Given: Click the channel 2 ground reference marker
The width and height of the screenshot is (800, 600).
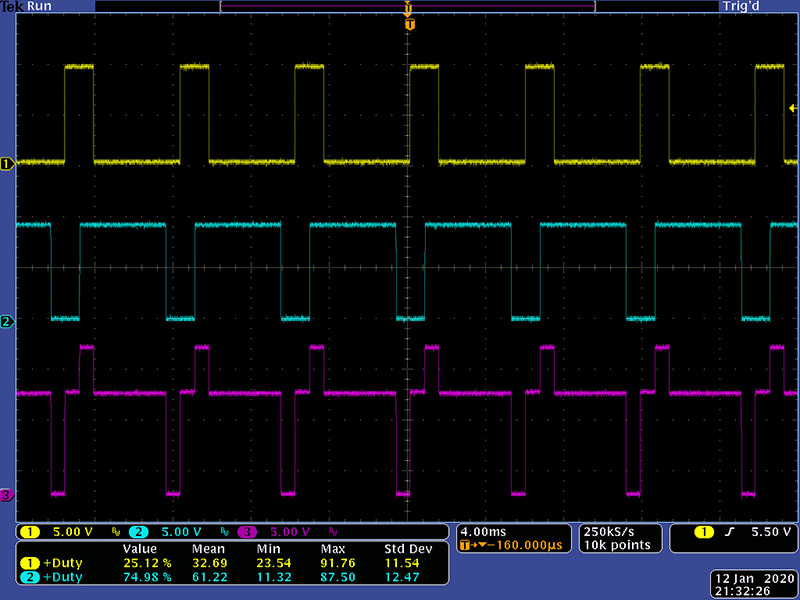Looking at the screenshot, I should [x=6, y=321].
